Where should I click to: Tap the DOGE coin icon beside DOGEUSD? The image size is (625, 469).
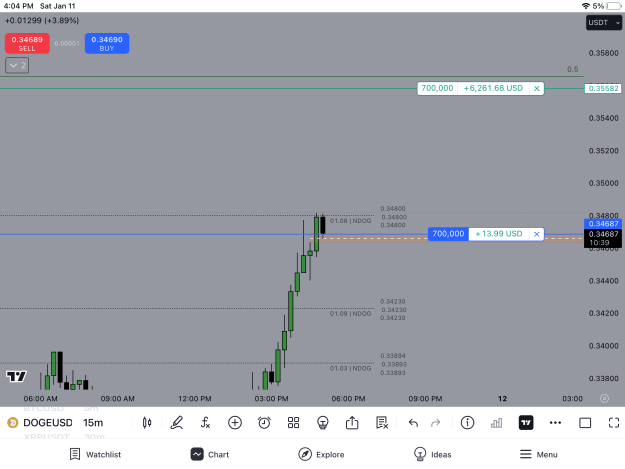(13, 423)
